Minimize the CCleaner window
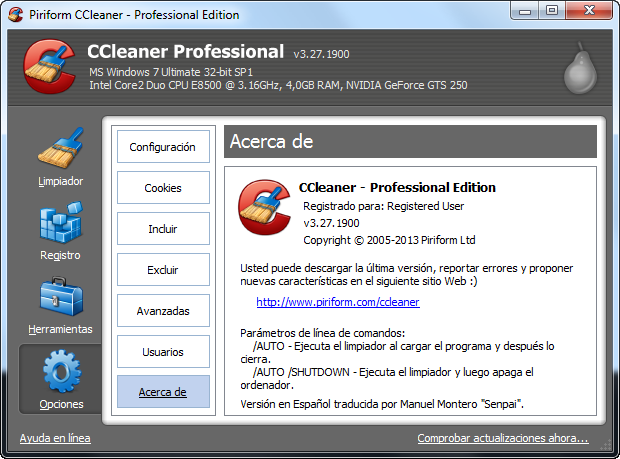Screen dimensions: 620x459 coord(524,11)
